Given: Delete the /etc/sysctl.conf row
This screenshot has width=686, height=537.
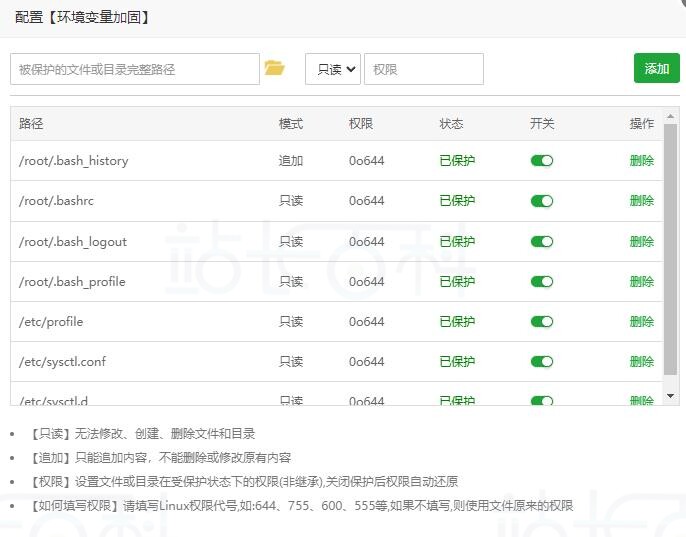Looking at the screenshot, I should pyautogui.click(x=641, y=361).
